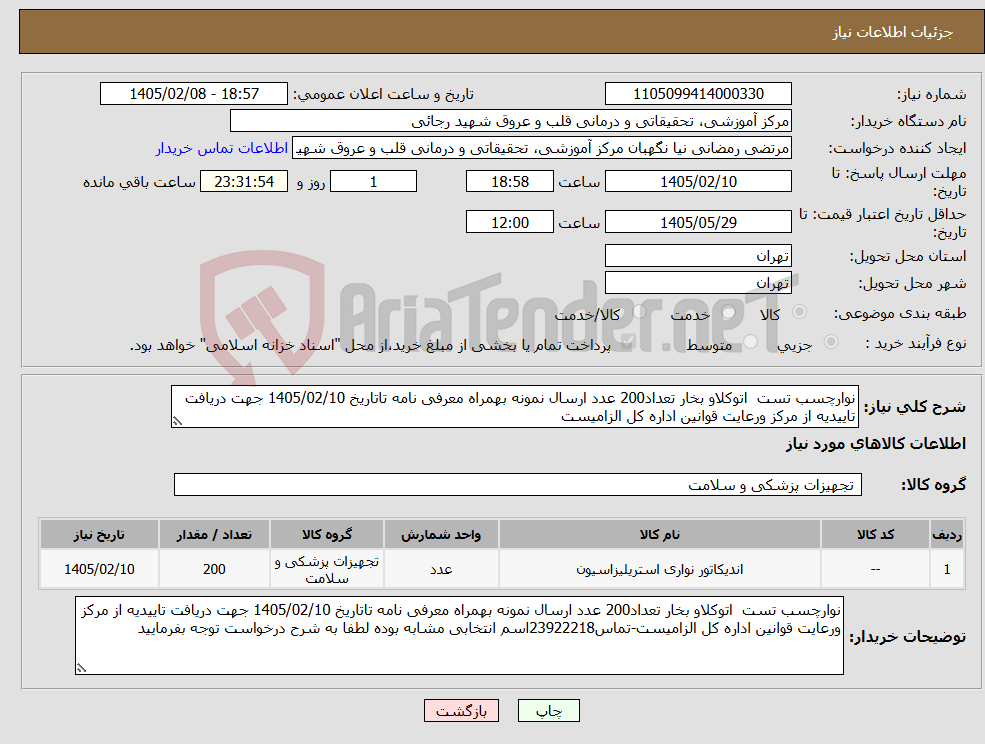985x744 pixels.
Task: Click the need date cell 1405/02/10 in table
Action: pyautogui.click(x=99, y=569)
